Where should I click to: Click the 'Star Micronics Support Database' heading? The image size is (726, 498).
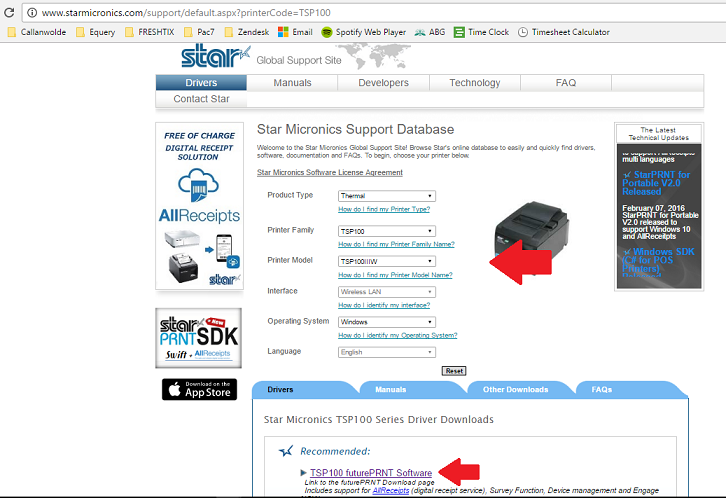(x=355, y=129)
